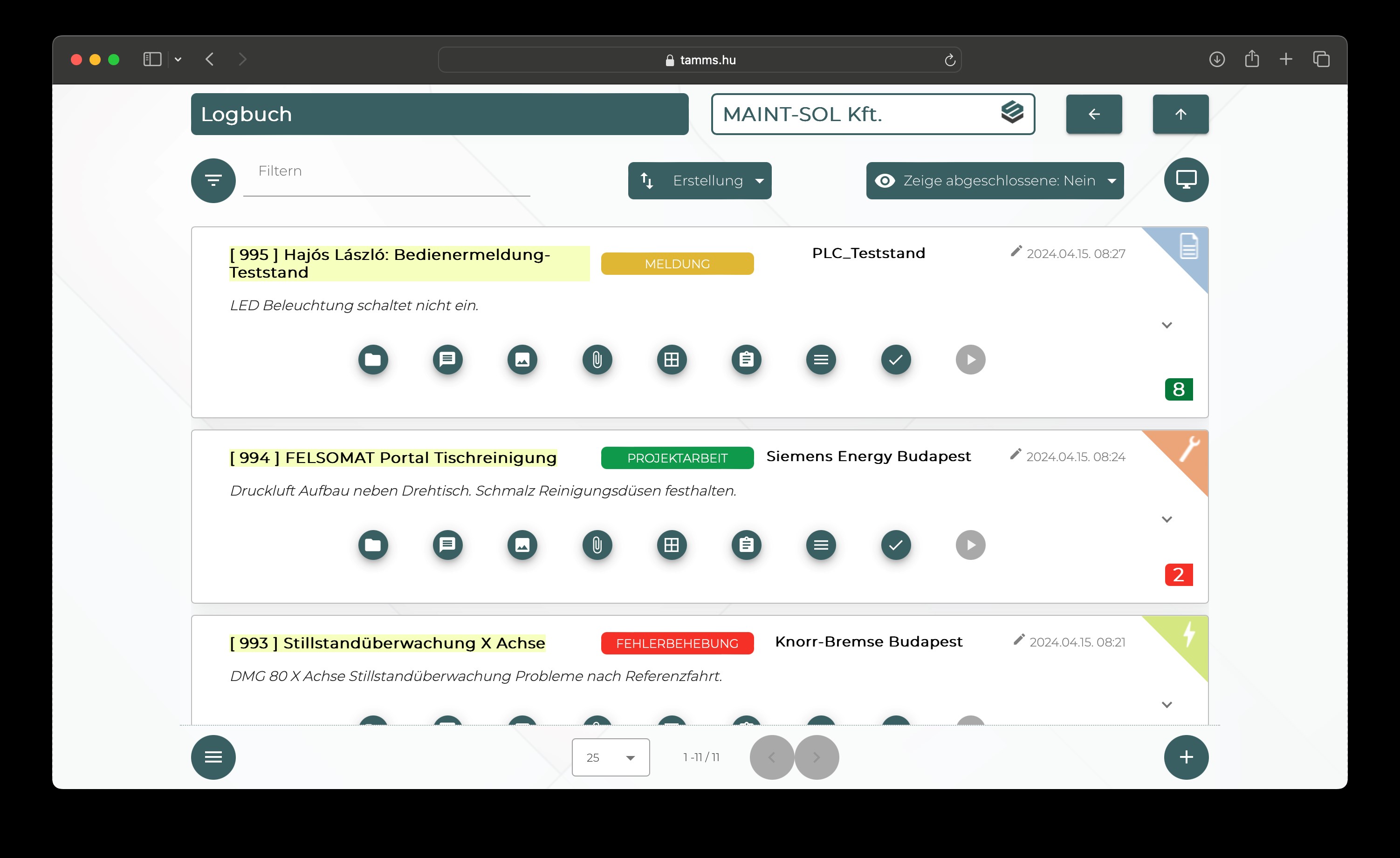The height and width of the screenshot is (858, 1400).
Task: Open attachments paperclip for entry 994
Action: pyautogui.click(x=597, y=545)
